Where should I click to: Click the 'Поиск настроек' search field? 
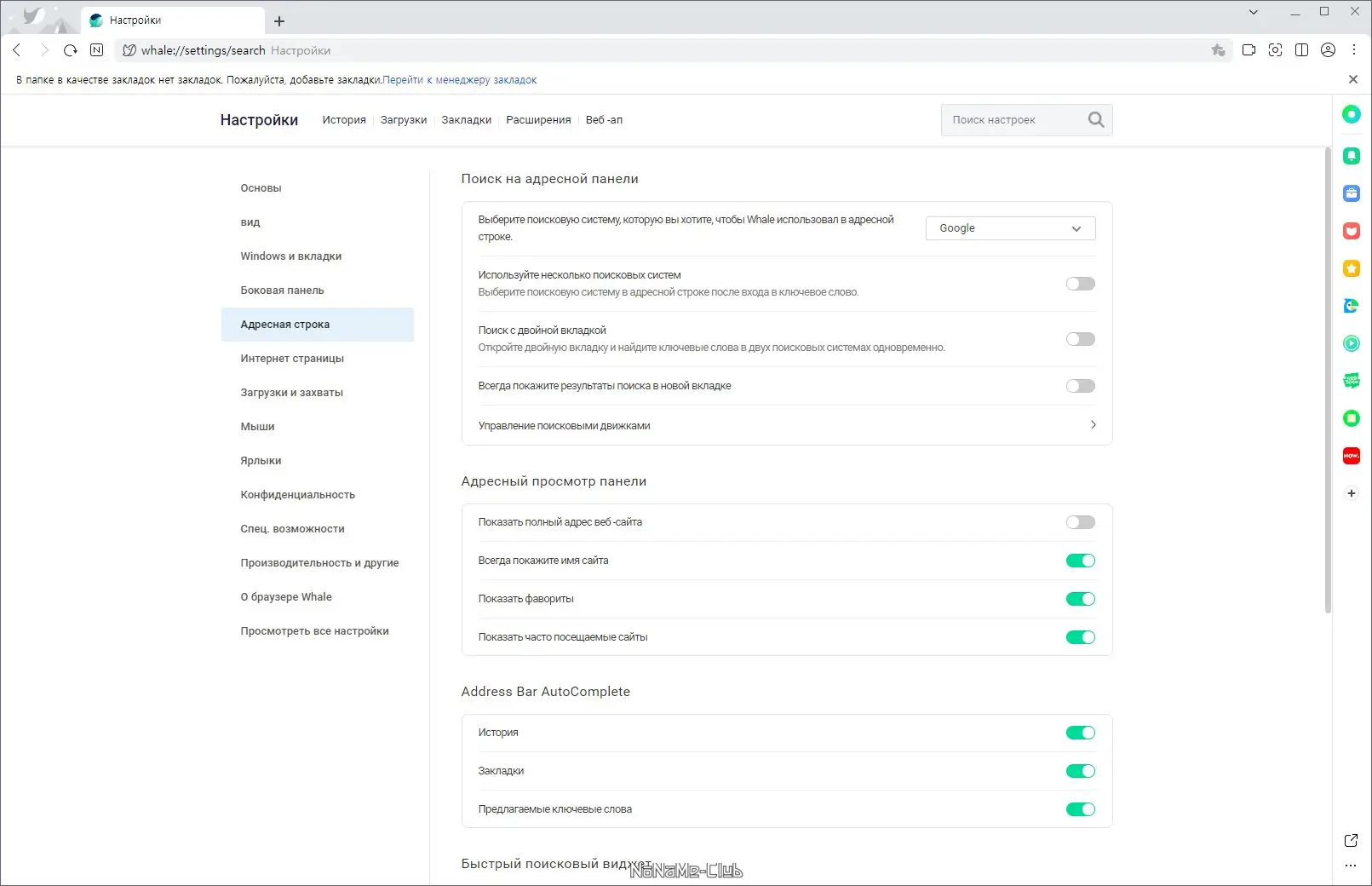(x=1013, y=120)
